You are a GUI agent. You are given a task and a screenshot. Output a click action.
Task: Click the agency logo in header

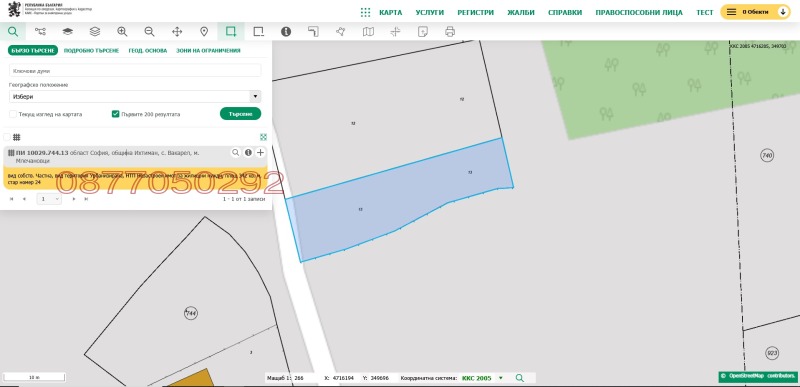(x=50, y=9)
